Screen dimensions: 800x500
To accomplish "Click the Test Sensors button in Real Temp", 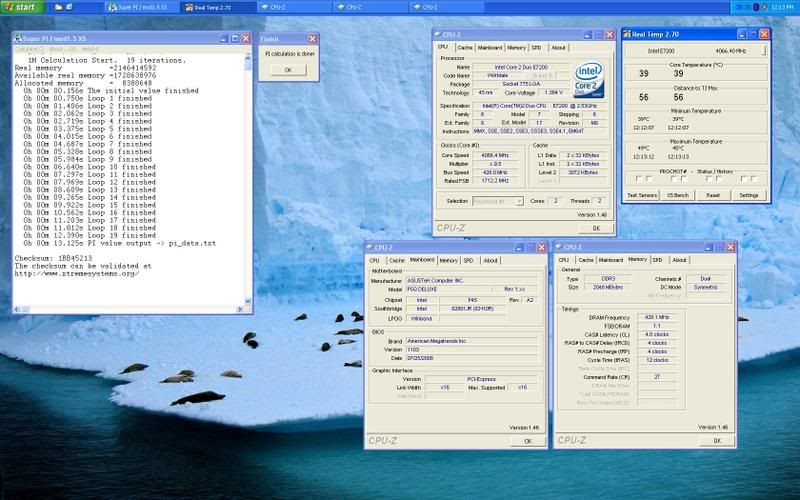I will (642, 195).
